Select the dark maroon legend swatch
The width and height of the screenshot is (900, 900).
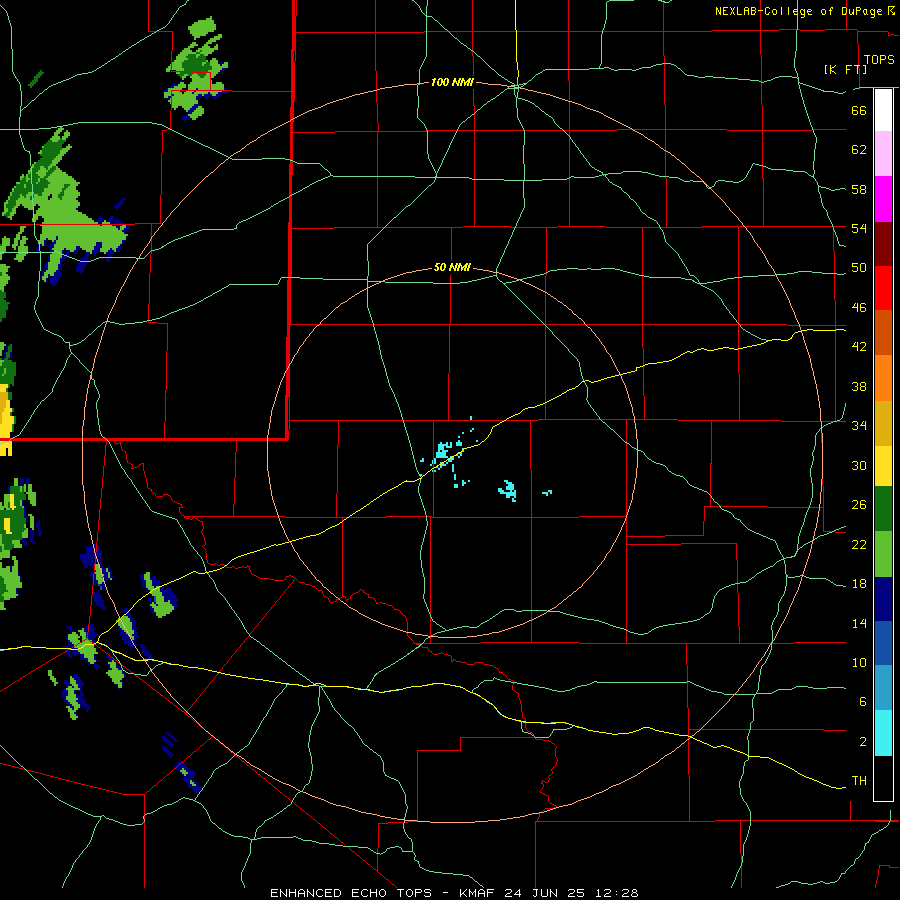tap(883, 244)
